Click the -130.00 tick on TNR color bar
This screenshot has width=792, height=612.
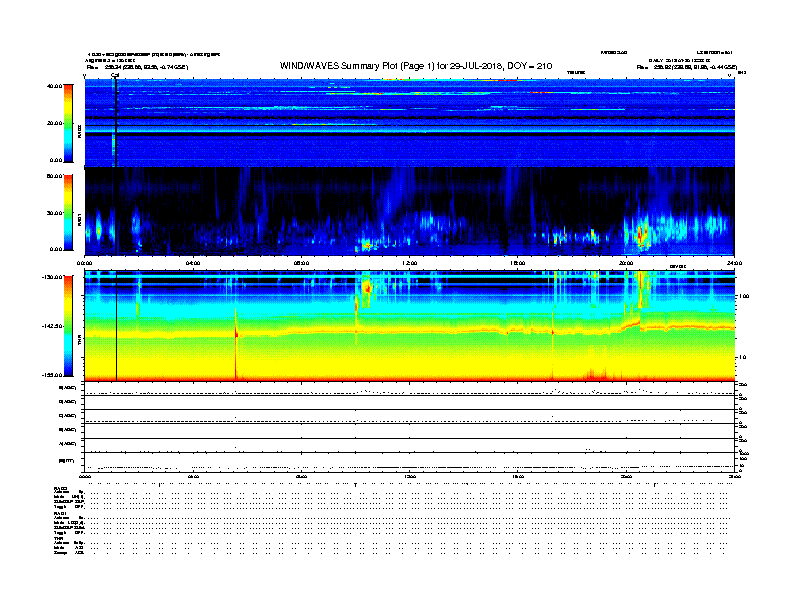pos(52,277)
